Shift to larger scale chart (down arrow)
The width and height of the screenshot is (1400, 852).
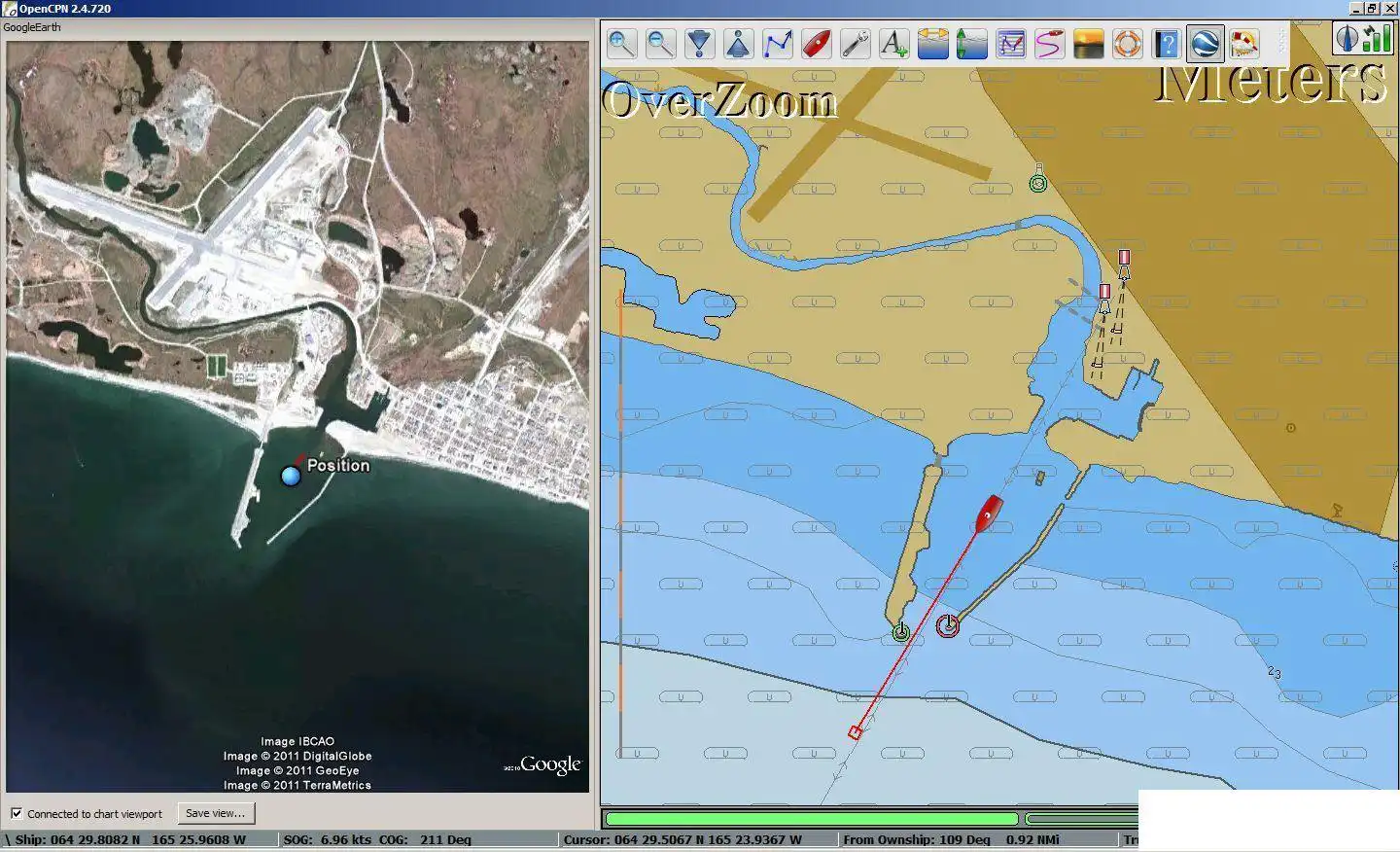click(700, 44)
